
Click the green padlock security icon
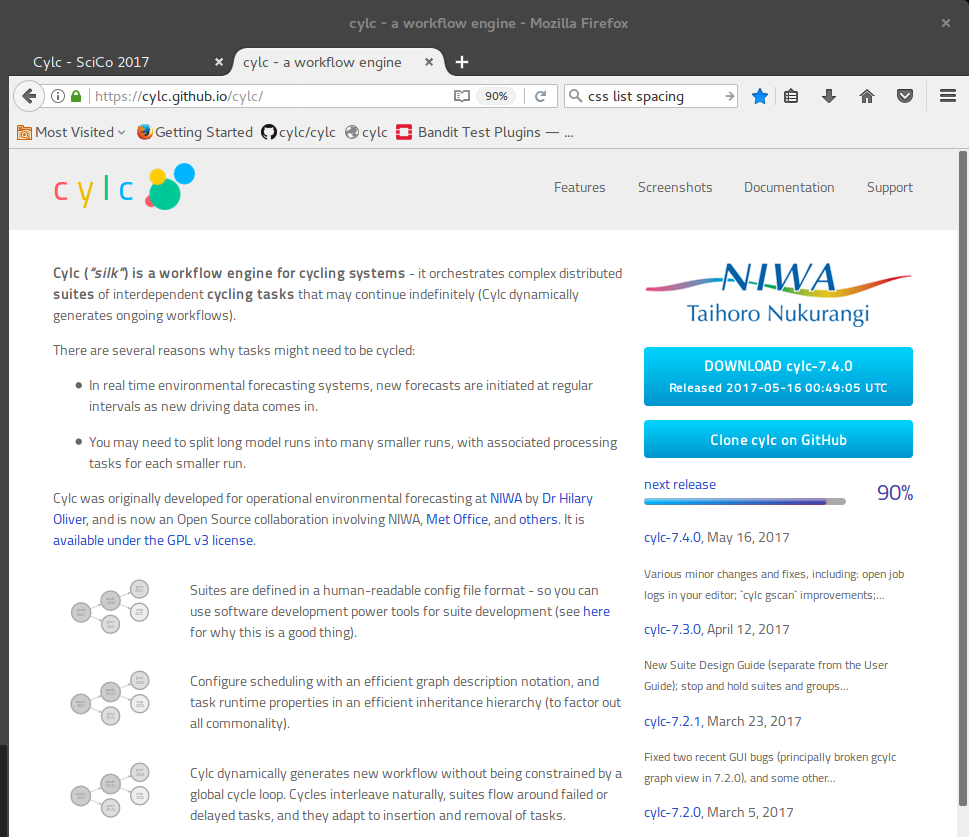76,96
